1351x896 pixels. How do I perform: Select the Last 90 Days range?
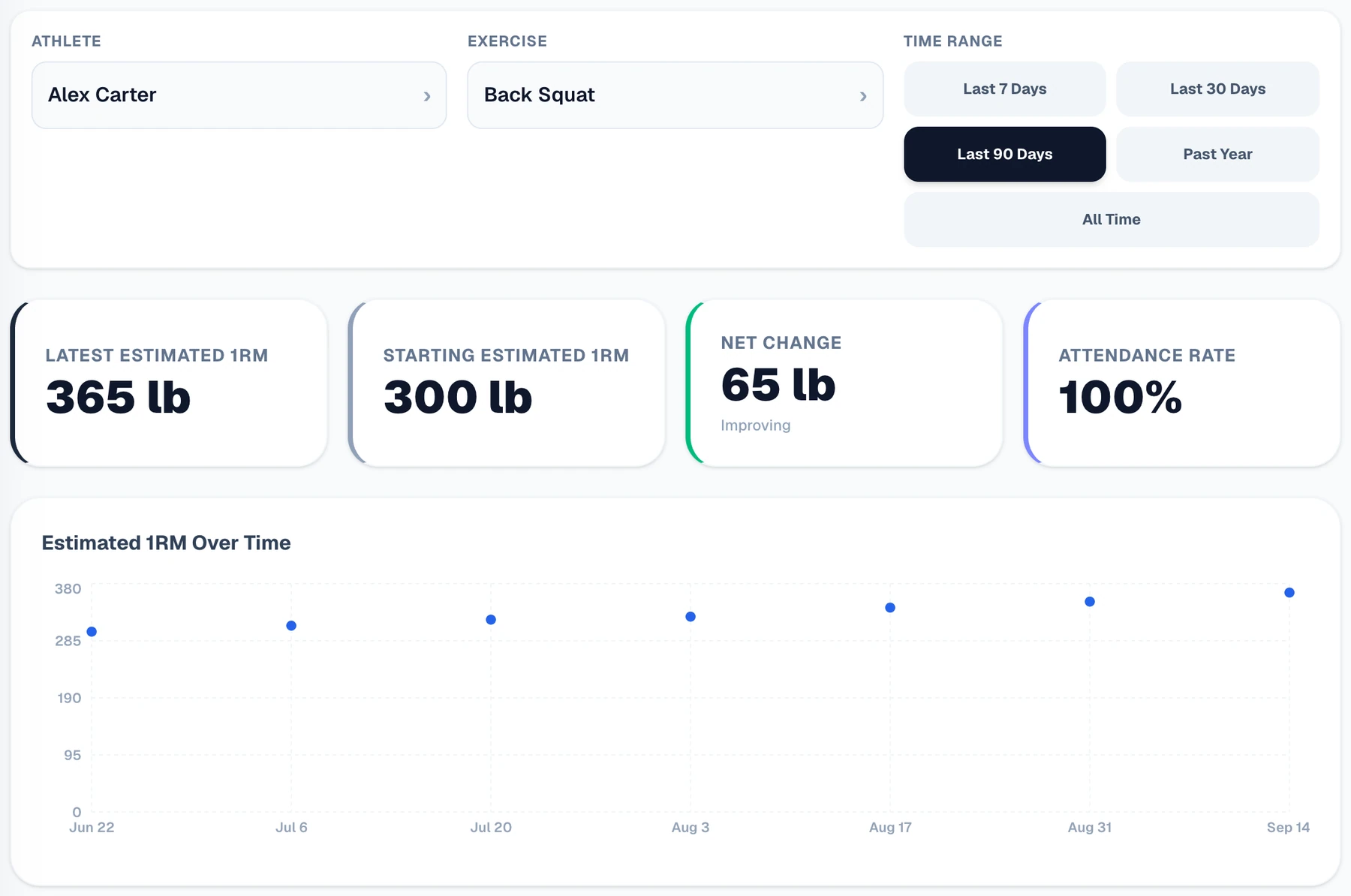[1004, 154]
